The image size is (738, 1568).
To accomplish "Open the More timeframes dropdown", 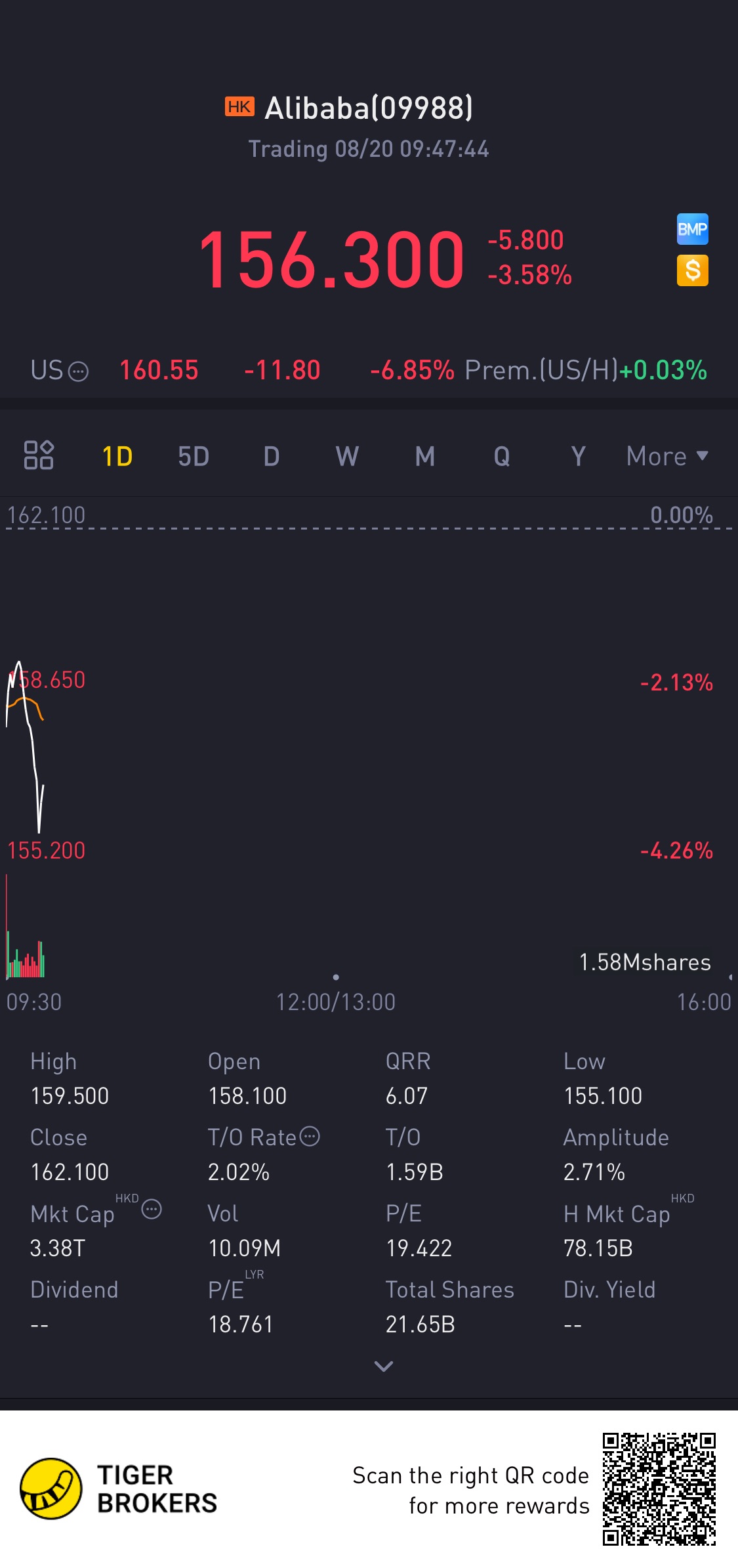I will point(666,456).
